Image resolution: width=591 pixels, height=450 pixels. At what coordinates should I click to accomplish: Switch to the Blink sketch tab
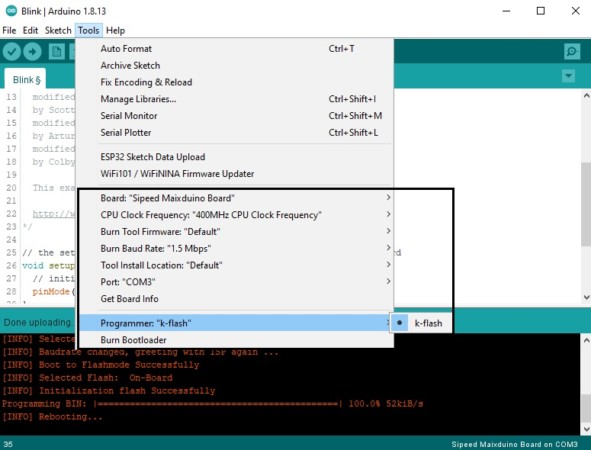pos(26,80)
